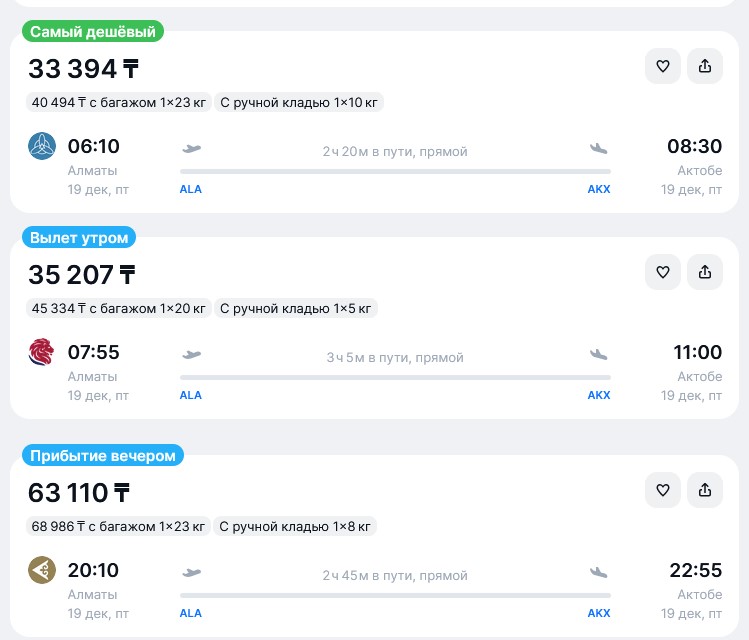Image resolution: width=749 pixels, height=640 pixels.
Task: Click the airline logo of 20:10 flight
Action: (42, 571)
